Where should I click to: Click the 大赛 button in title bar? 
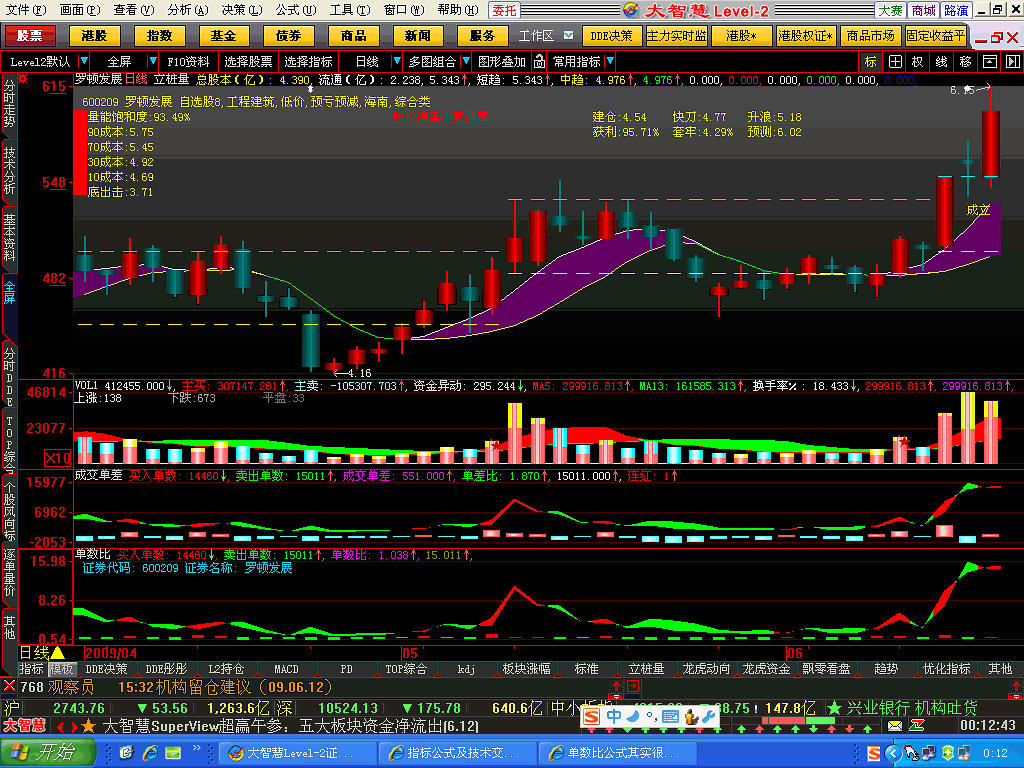pyautogui.click(x=890, y=10)
